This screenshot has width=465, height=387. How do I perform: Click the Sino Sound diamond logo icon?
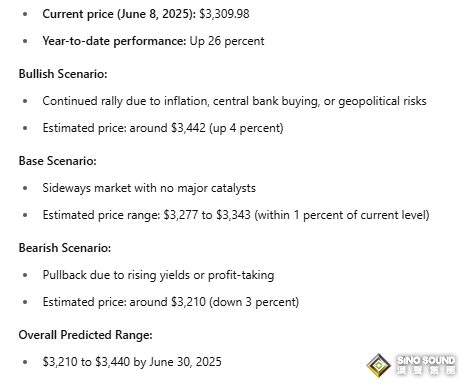click(x=379, y=366)
